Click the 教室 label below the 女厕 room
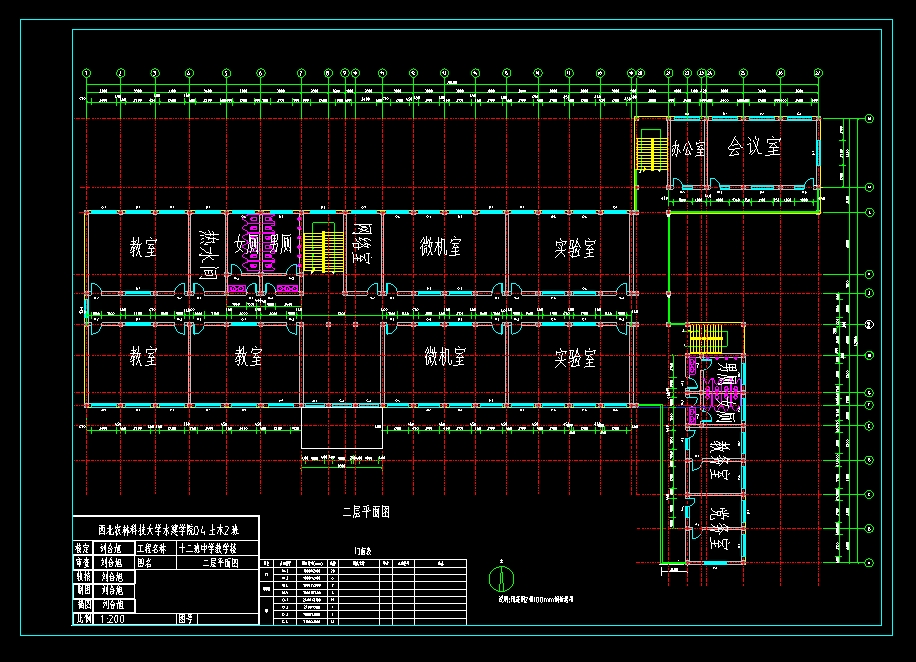Viewport: 916px width, 662px height. 249,356
